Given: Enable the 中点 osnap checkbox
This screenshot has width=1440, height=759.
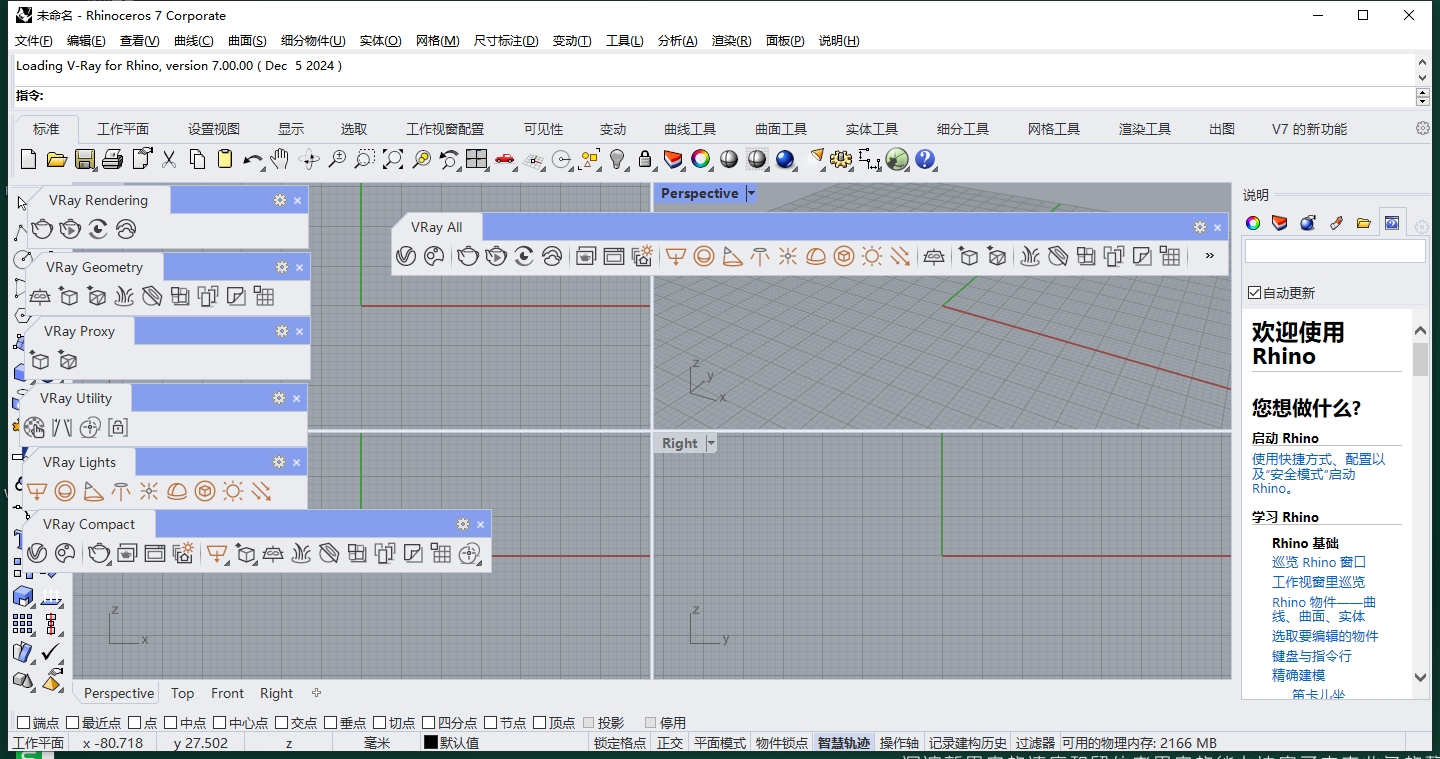Looking at the screenshot, I should (x=171, y=722).
